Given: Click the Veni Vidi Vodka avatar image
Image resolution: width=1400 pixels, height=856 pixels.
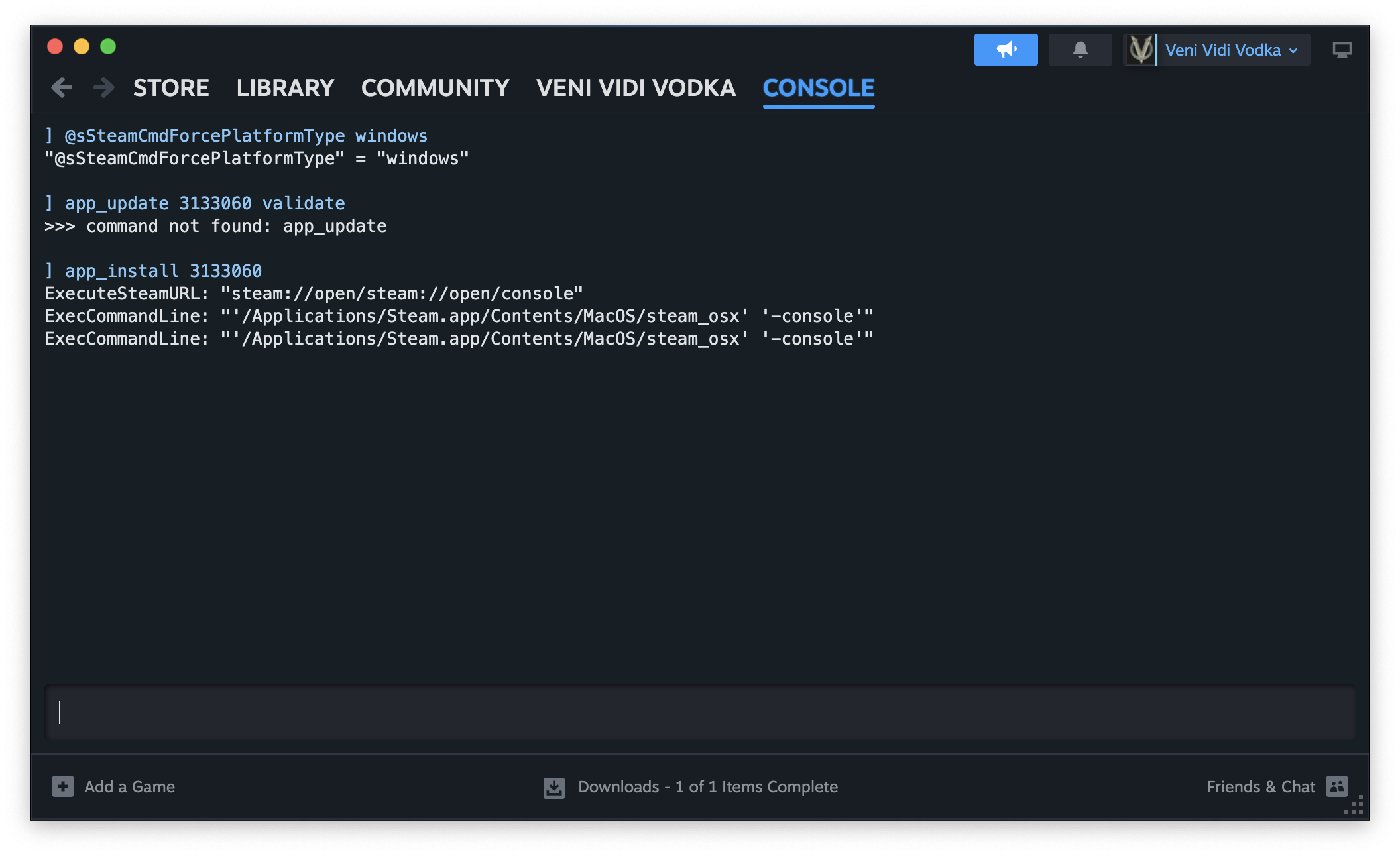Looking at the screenshot, I should (1140, 50).
